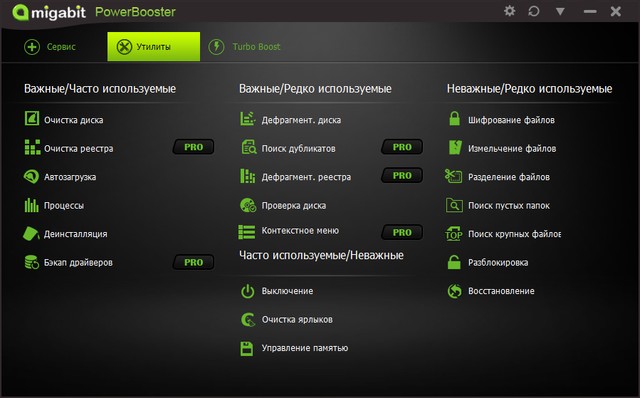The width and height of the screenshot is (640, 398).
Task: Click PRO badge next to Контекстное меню
Action: coord(402,232)
